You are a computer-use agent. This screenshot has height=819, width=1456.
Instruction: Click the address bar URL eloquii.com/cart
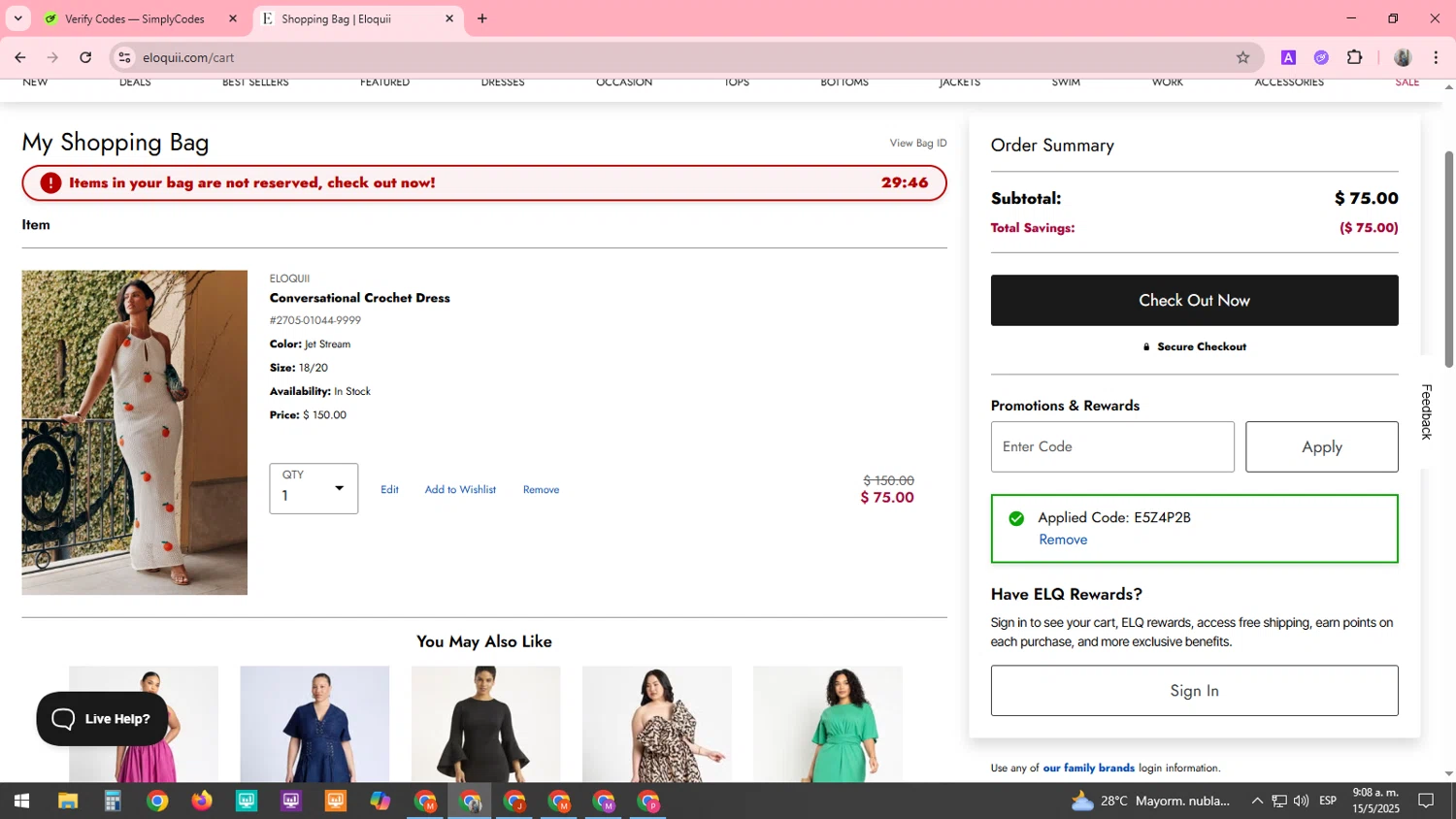coord(188,57)
